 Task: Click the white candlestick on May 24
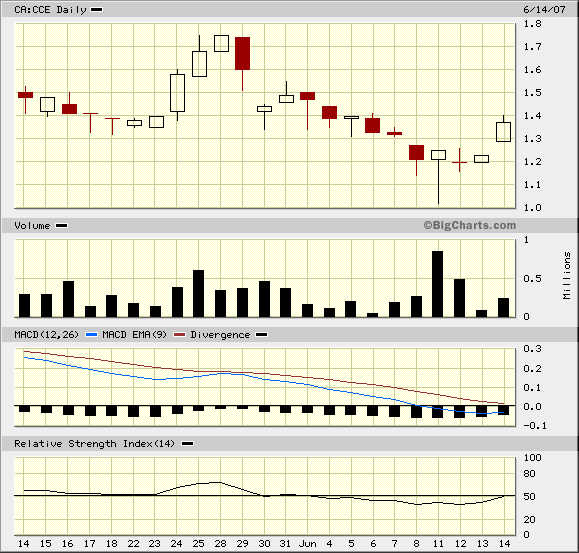pos(177,93)
